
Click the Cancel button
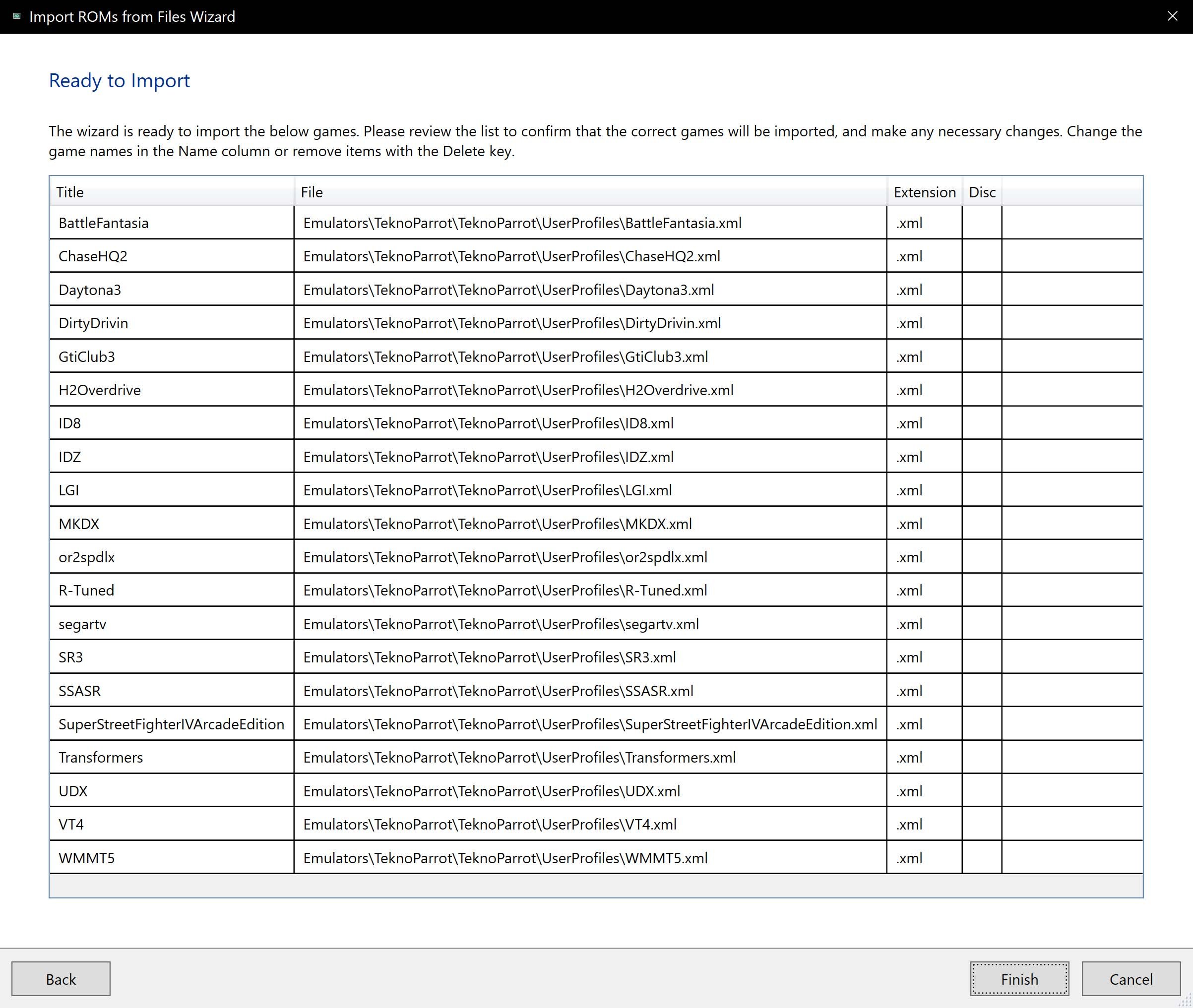(x=1130, y=979)
